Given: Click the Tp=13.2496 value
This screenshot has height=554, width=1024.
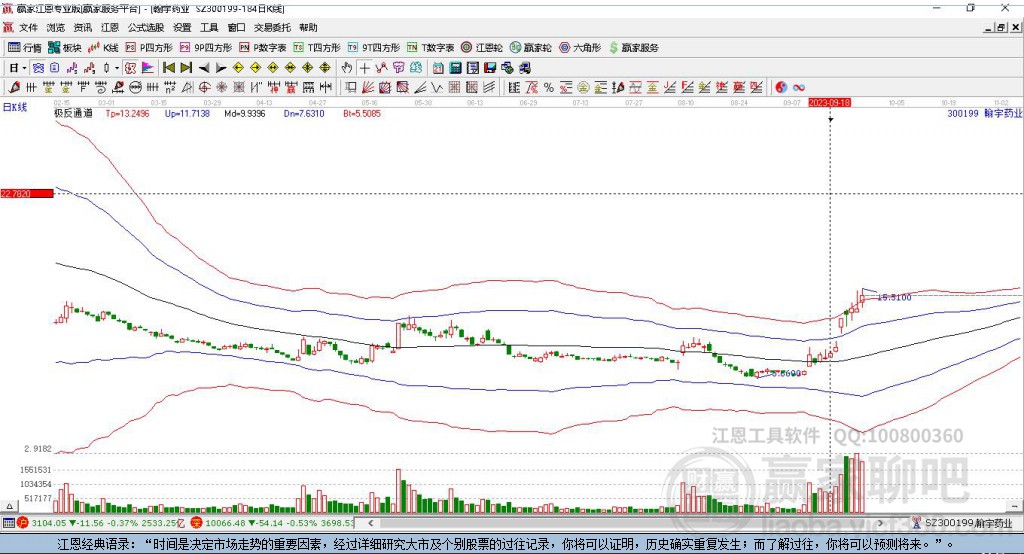Looking at the screenshot, I should pyautogui.click(x=127, y=114).
